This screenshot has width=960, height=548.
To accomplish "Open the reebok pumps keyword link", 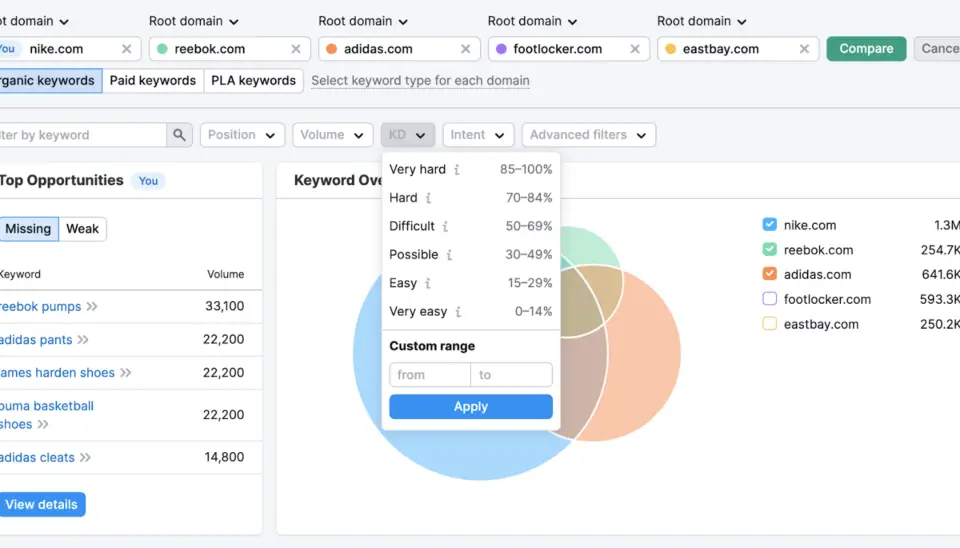I will [40, 306].
